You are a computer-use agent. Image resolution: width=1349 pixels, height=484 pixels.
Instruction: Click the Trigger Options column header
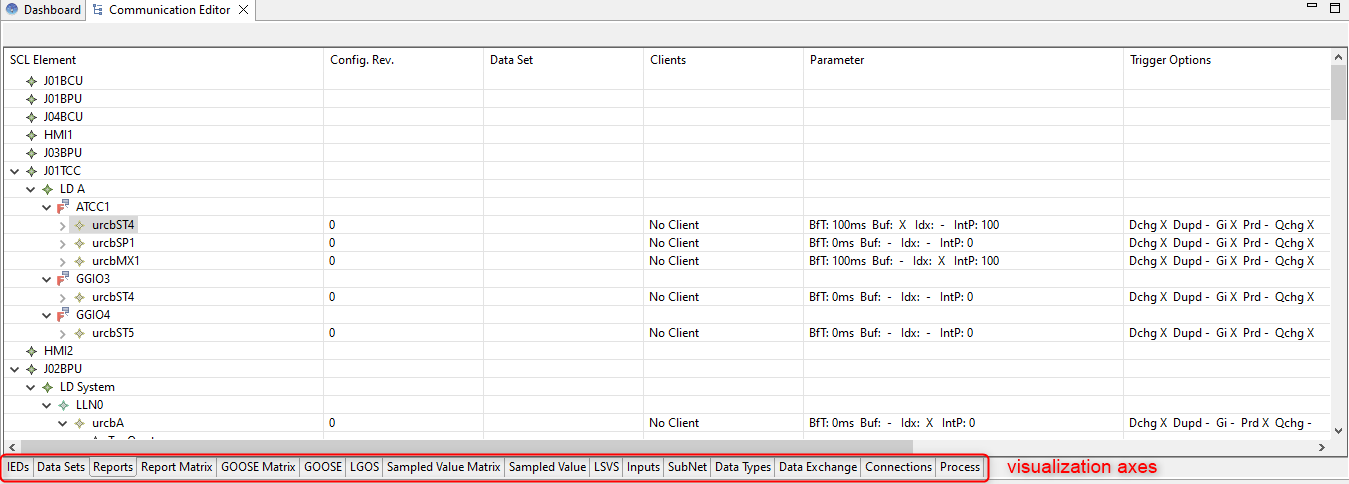click(1170, 60)
